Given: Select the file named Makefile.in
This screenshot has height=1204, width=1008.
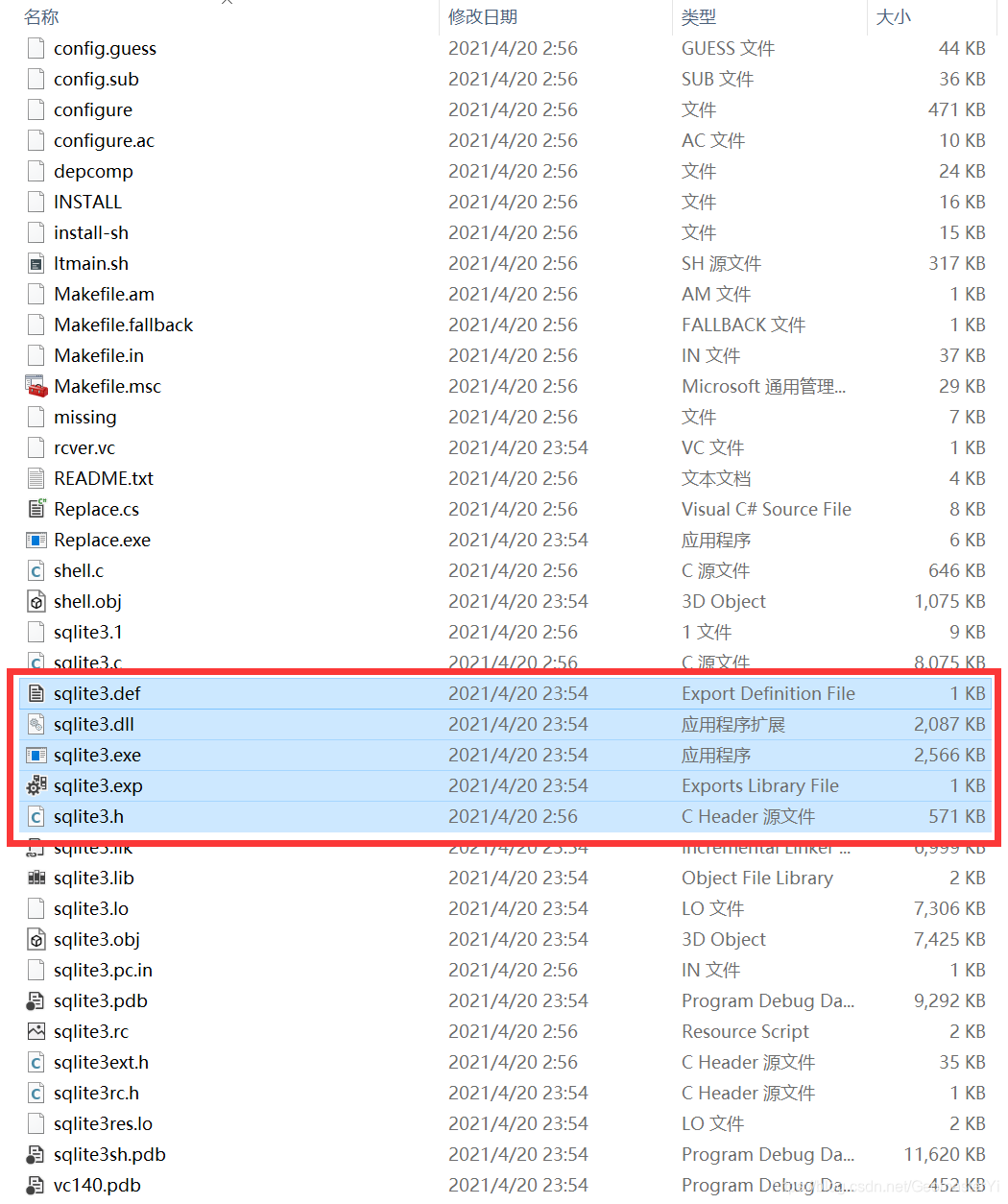Looking at the screenshot, I should pyautogui.click(x=99, y=355).
